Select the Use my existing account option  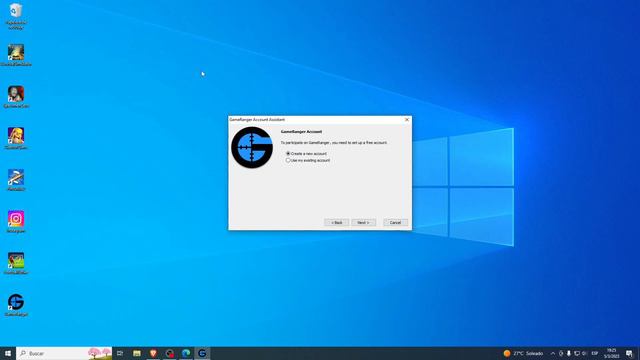click(308, 160)
